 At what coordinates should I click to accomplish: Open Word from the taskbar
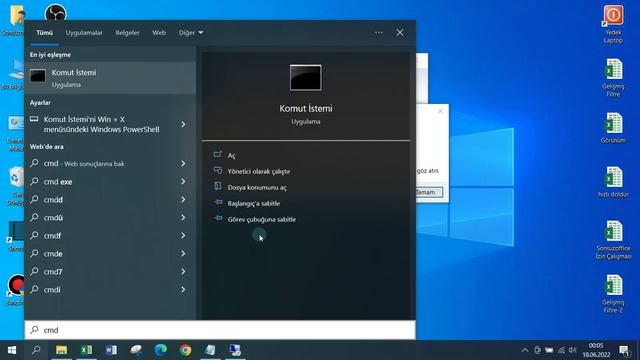111,350
